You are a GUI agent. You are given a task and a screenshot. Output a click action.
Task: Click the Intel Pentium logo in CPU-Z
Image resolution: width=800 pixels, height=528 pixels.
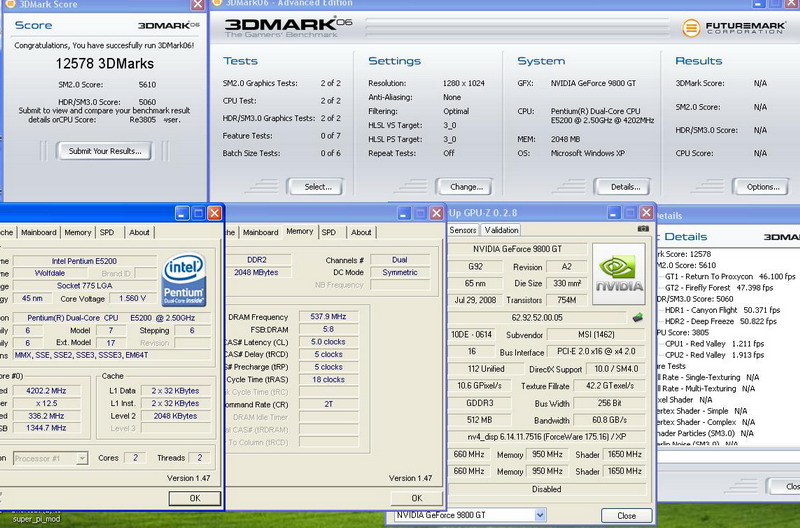coord(184,280)
